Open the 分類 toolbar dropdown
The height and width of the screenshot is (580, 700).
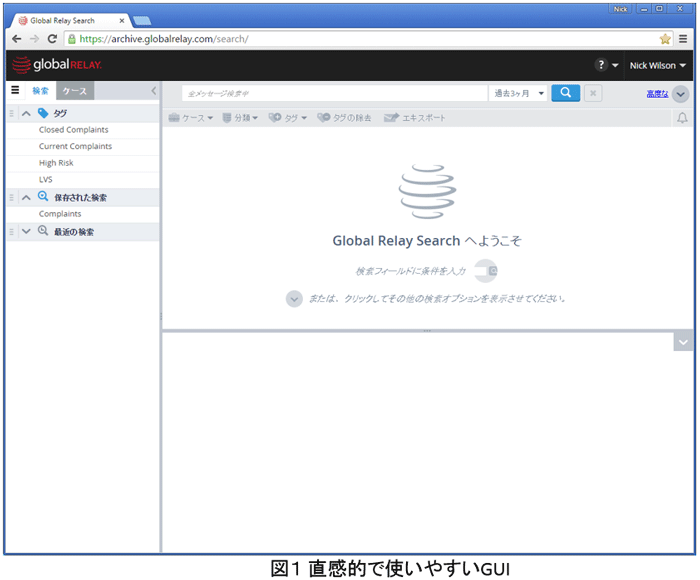click(x=240, y=118)
